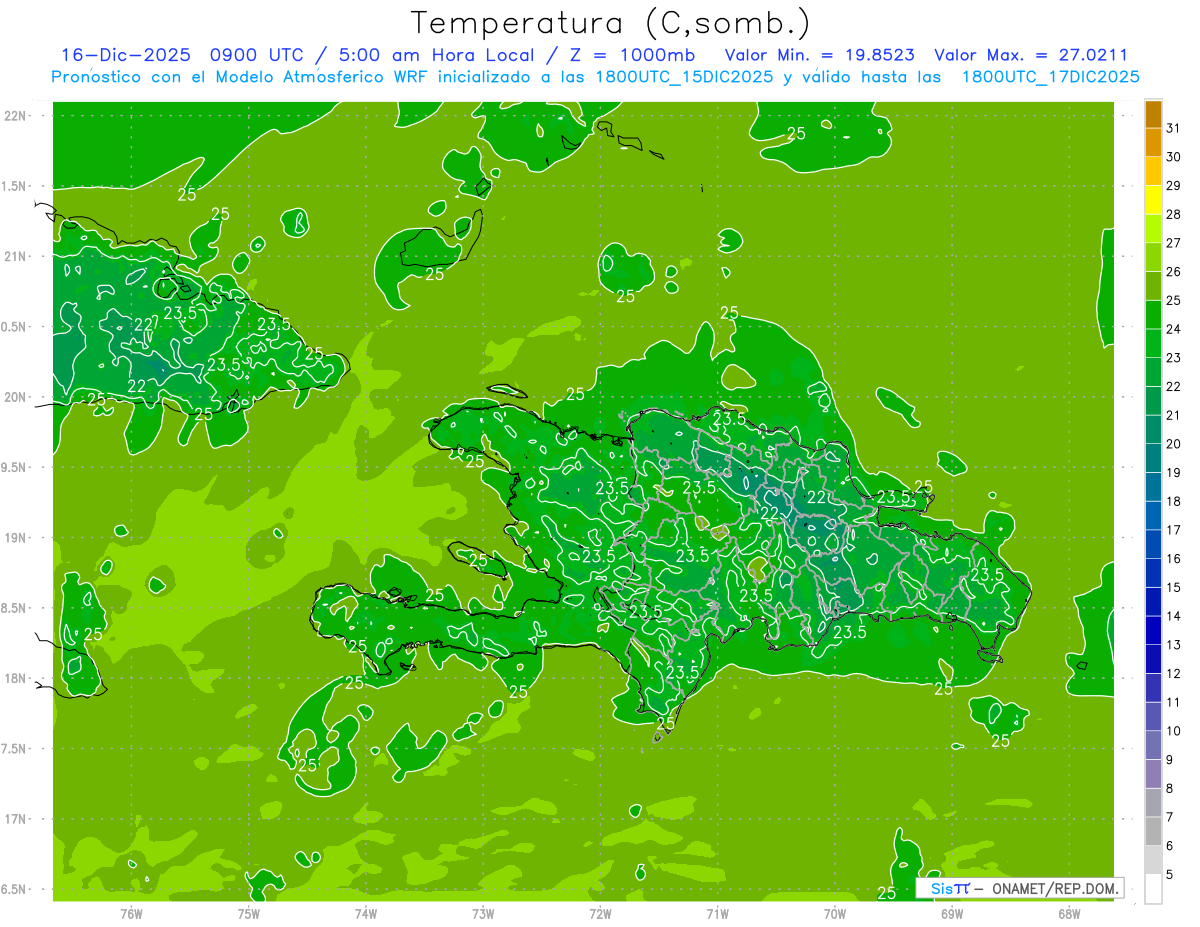This screenshot has width=1200, height=927.
Task: Click the 72W longitude axis label
Action: 600,913
